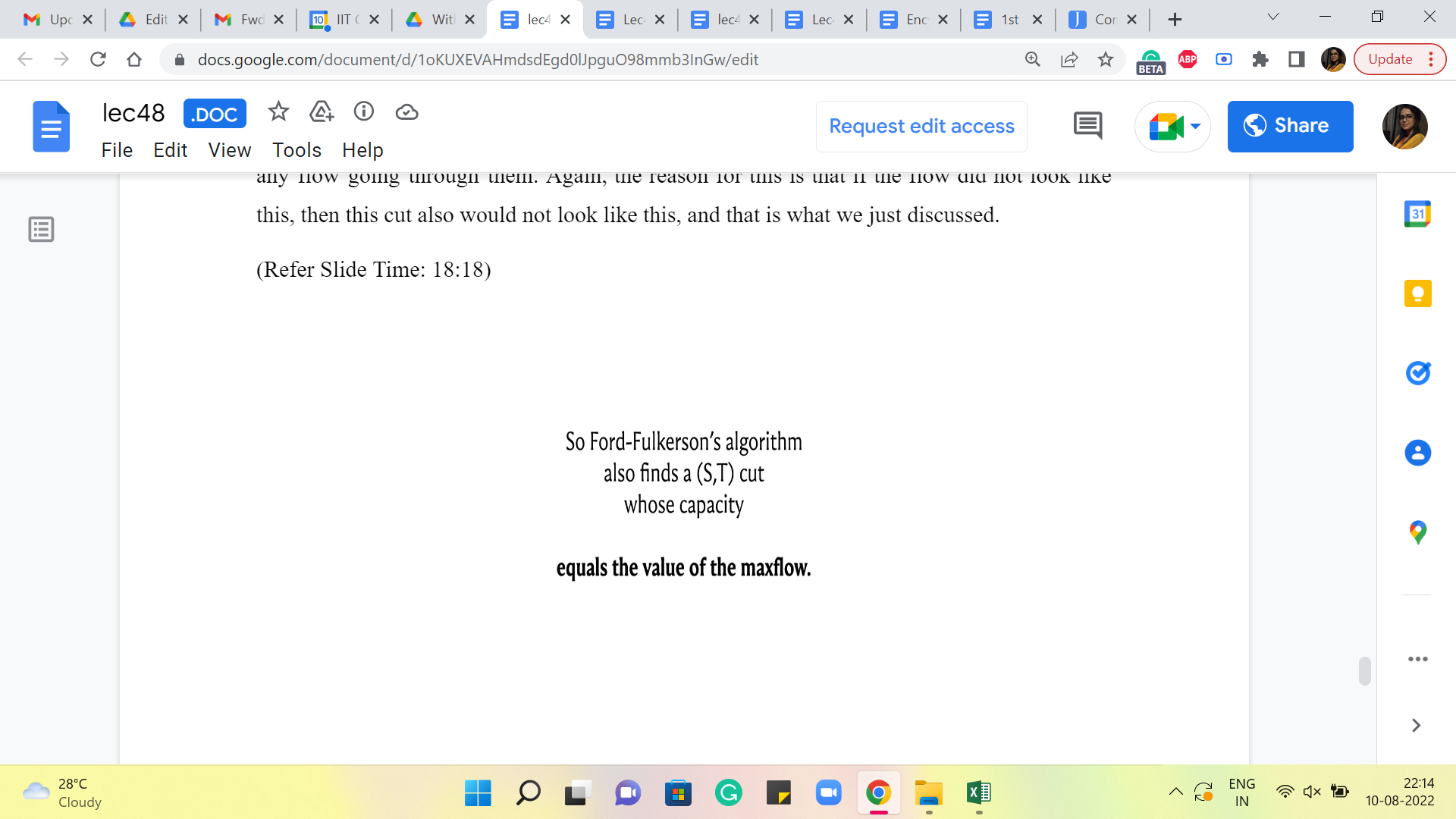Collapse side panel with chevron arrow
The image size is (1456, 819).
(x=1416, y=726)
